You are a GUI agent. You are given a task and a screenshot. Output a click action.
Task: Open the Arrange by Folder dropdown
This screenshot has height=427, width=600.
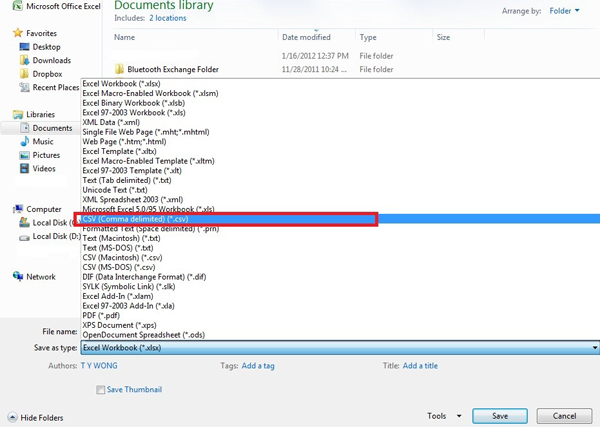[564, 11]
